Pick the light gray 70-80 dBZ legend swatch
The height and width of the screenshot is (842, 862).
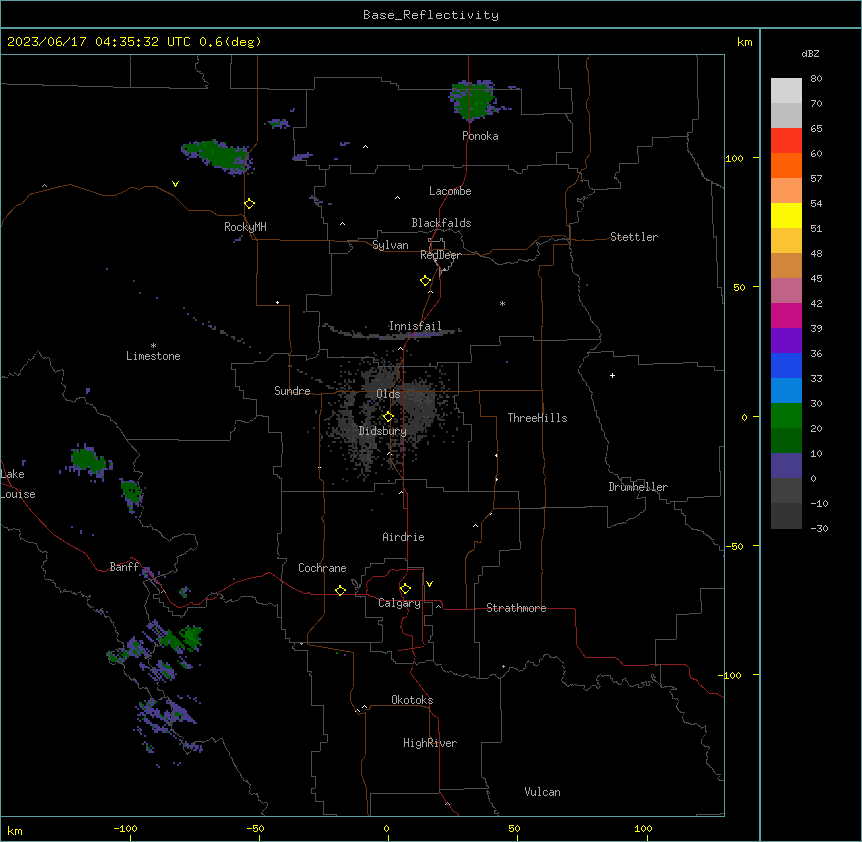(x=786, y=91)
